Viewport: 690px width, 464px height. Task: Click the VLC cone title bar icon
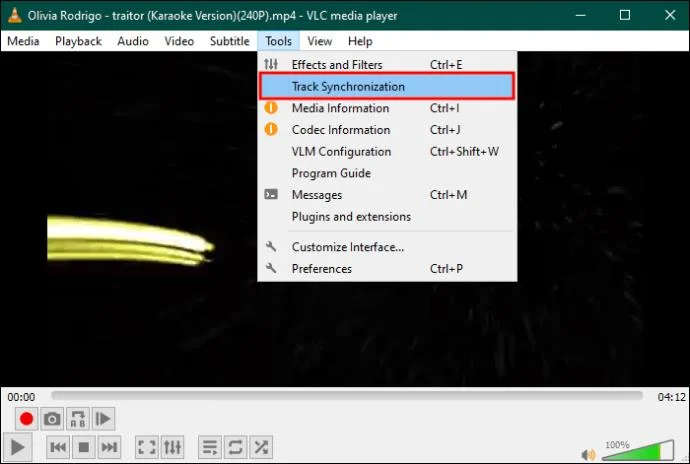point(15,15)
